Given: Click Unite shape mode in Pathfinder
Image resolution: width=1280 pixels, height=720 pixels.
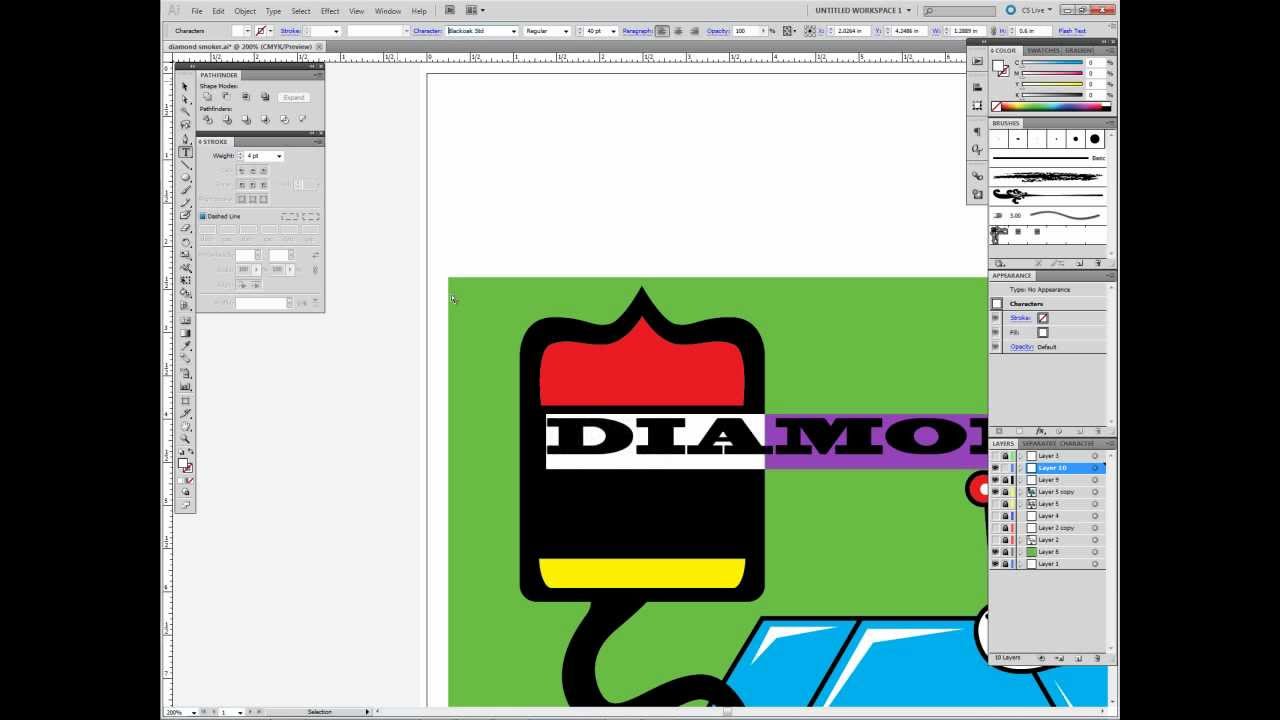Looking at the screenshot, I should pyautogui.click(x=207, y=97).
